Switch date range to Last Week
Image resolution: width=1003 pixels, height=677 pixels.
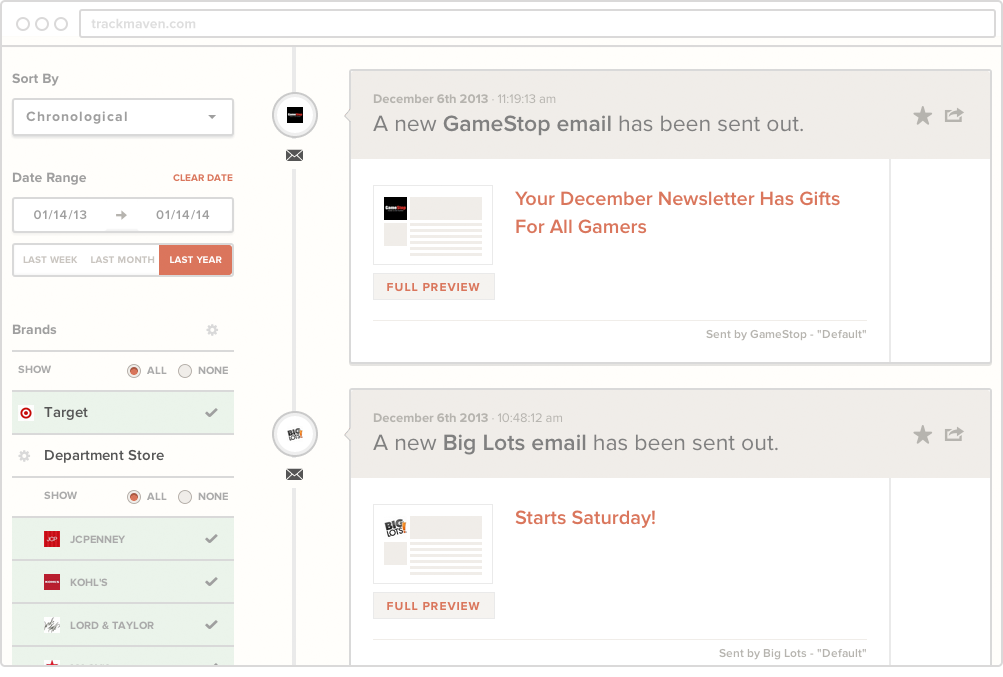coord(50,260)
